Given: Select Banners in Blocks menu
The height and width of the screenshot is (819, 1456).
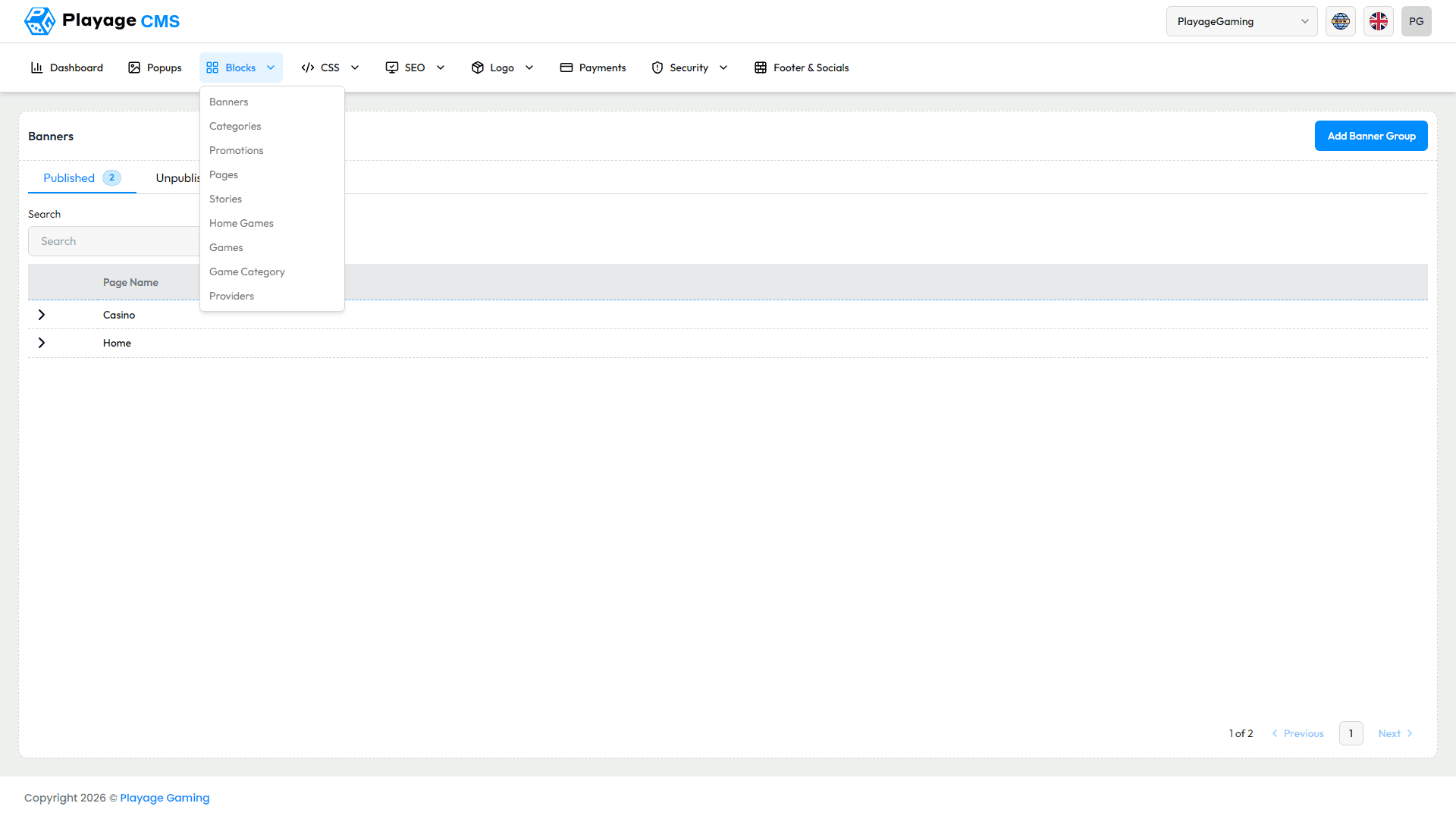Looking at the screenshot, I should (272, 102).
